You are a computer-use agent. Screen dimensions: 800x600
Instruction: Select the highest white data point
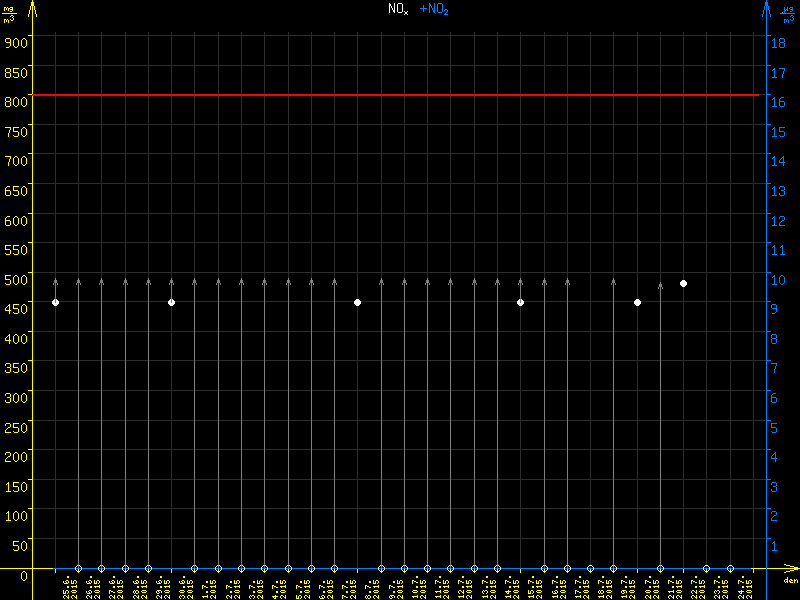coord(684,284)
